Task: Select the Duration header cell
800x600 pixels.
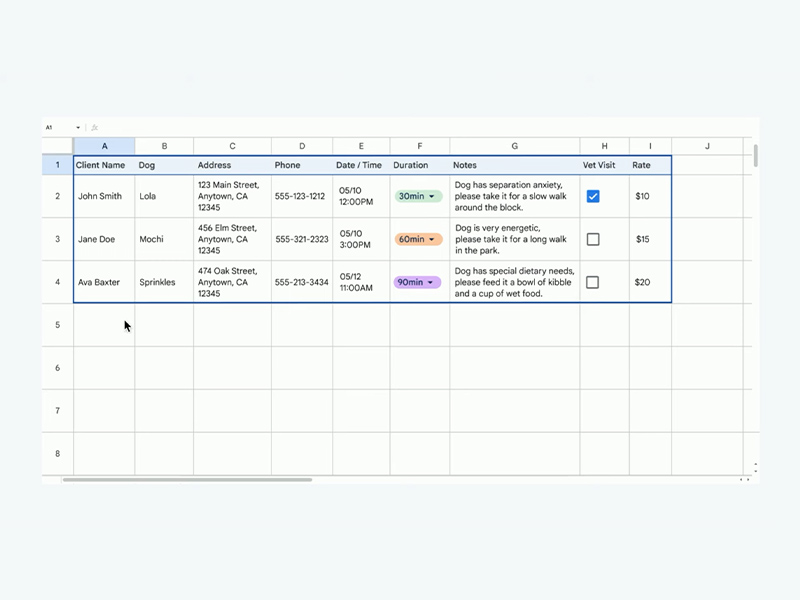Action: coord(420,165)
